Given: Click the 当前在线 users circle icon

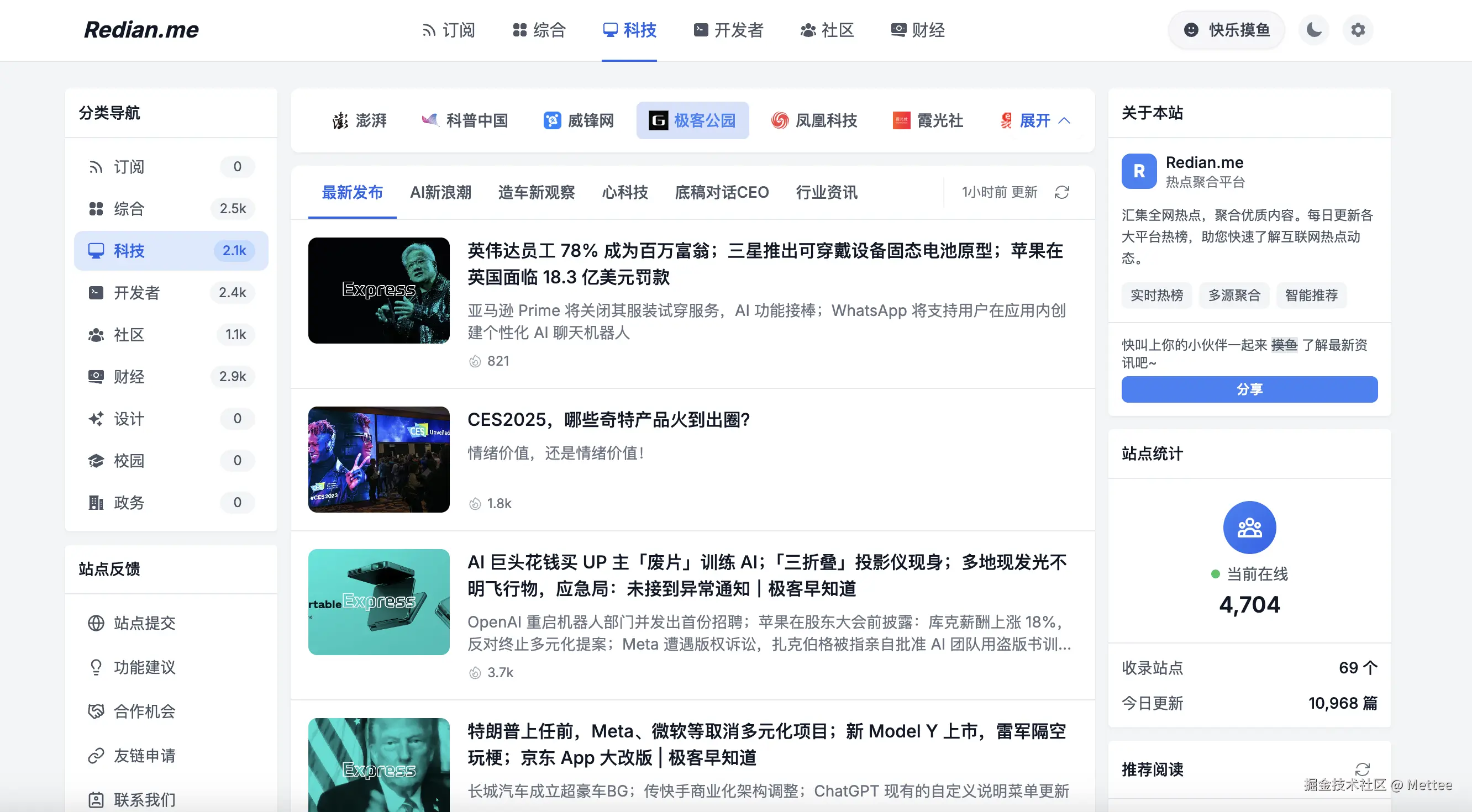Looking at the screenshot, I should 1249,527.
